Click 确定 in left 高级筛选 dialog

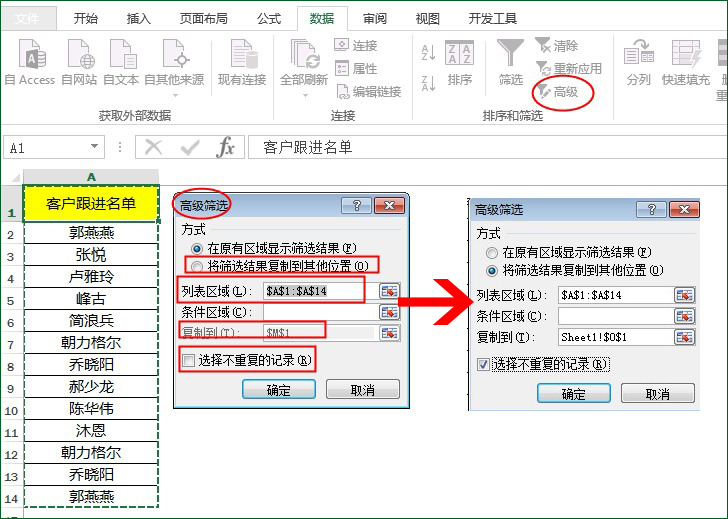[x=279, y=389]
